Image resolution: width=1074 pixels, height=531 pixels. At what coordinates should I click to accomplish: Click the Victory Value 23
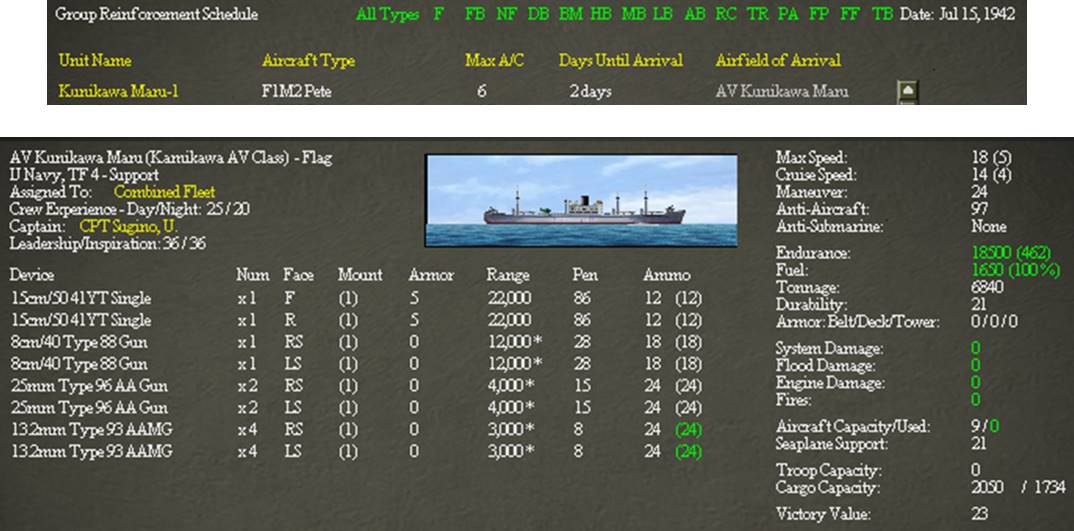coord(979,513)
